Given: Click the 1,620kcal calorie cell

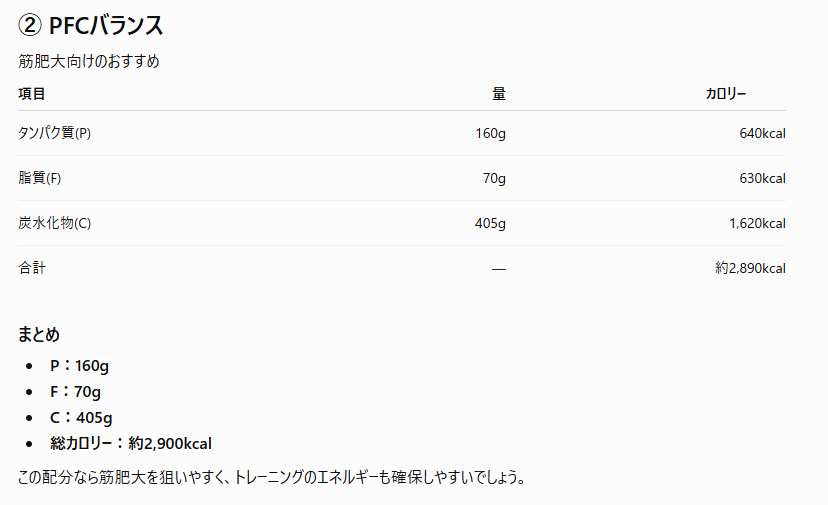Looking at the screenshot, I should pos(758,223).
